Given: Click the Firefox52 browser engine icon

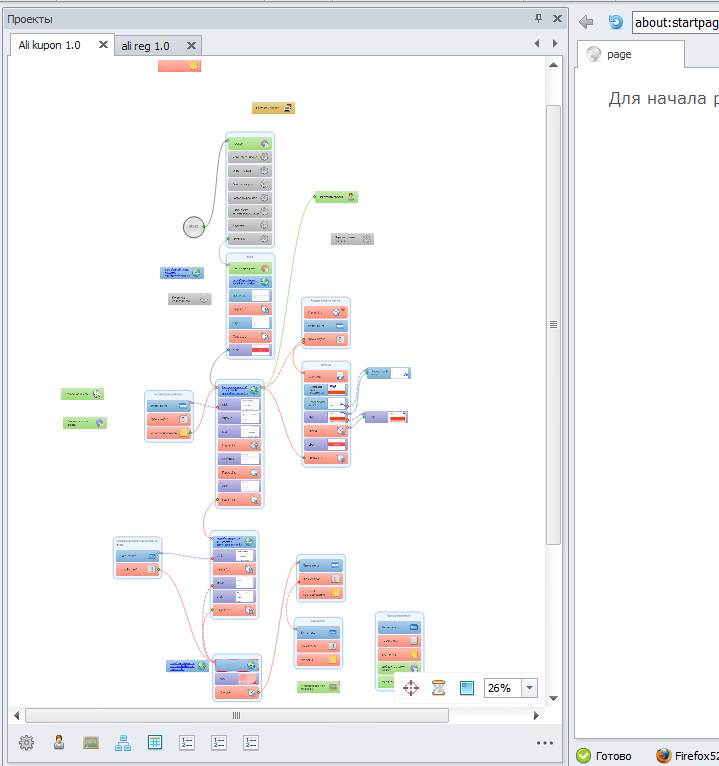Looking at the screenshot, I should pos(663,756).
